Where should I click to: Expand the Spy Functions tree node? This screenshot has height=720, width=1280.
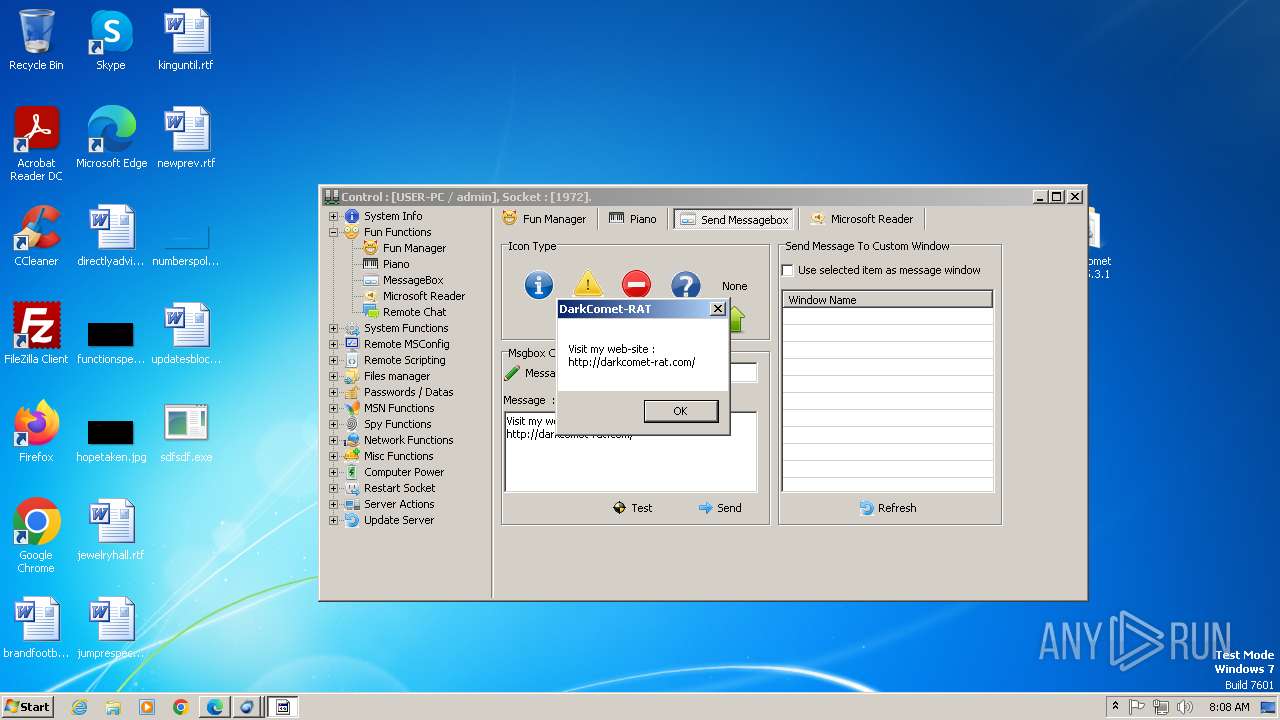(334, 424)
